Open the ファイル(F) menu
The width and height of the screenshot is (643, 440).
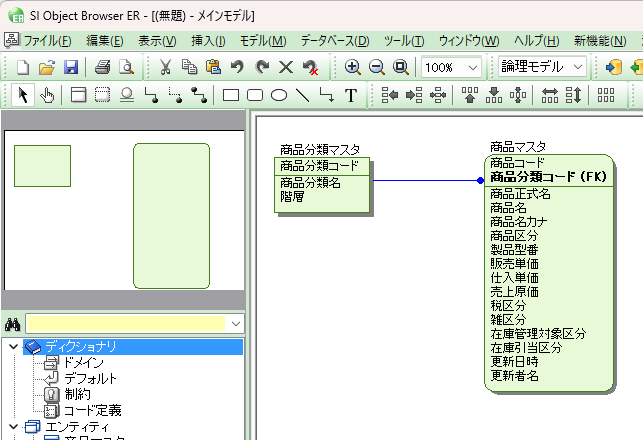[x=47, y=41]
